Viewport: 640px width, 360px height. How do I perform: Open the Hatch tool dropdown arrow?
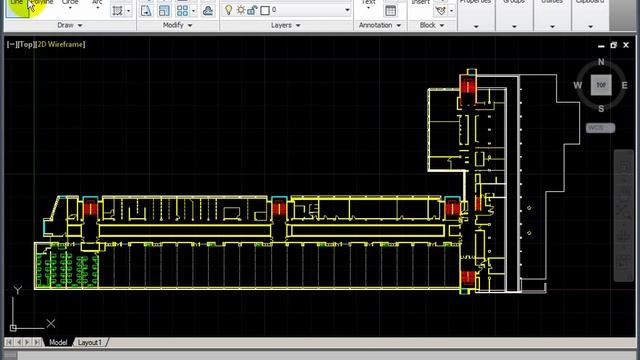pos(129,11)
